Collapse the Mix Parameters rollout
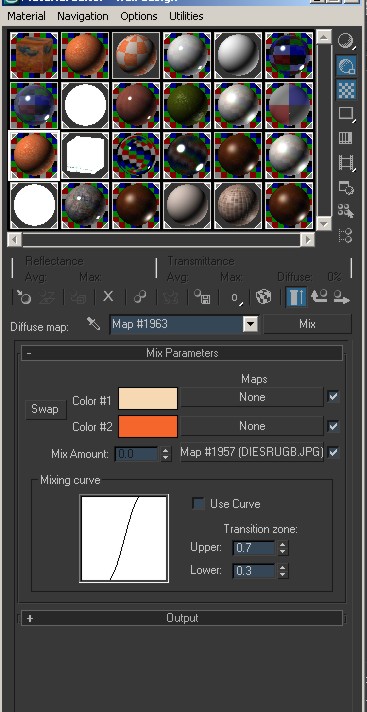 [182, 353]
